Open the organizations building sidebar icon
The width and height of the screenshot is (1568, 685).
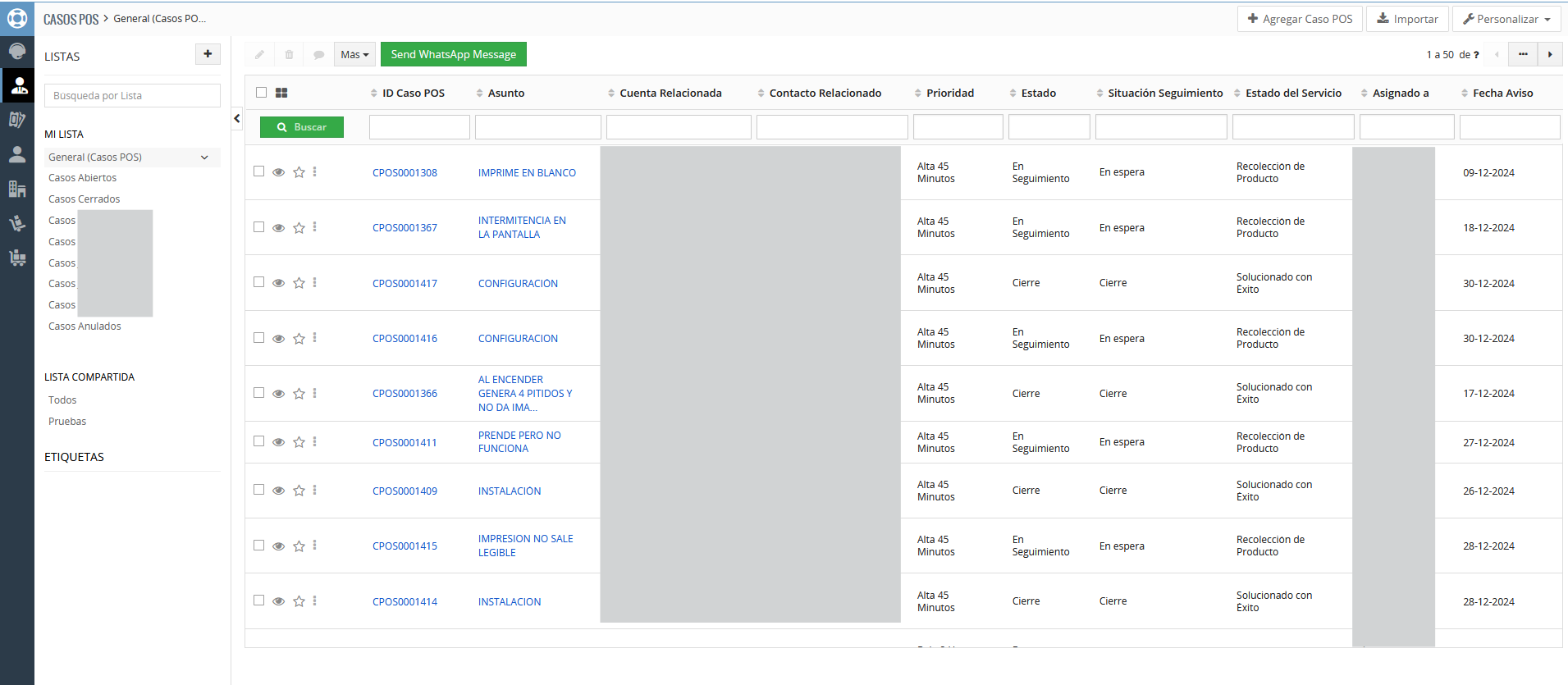17,189
